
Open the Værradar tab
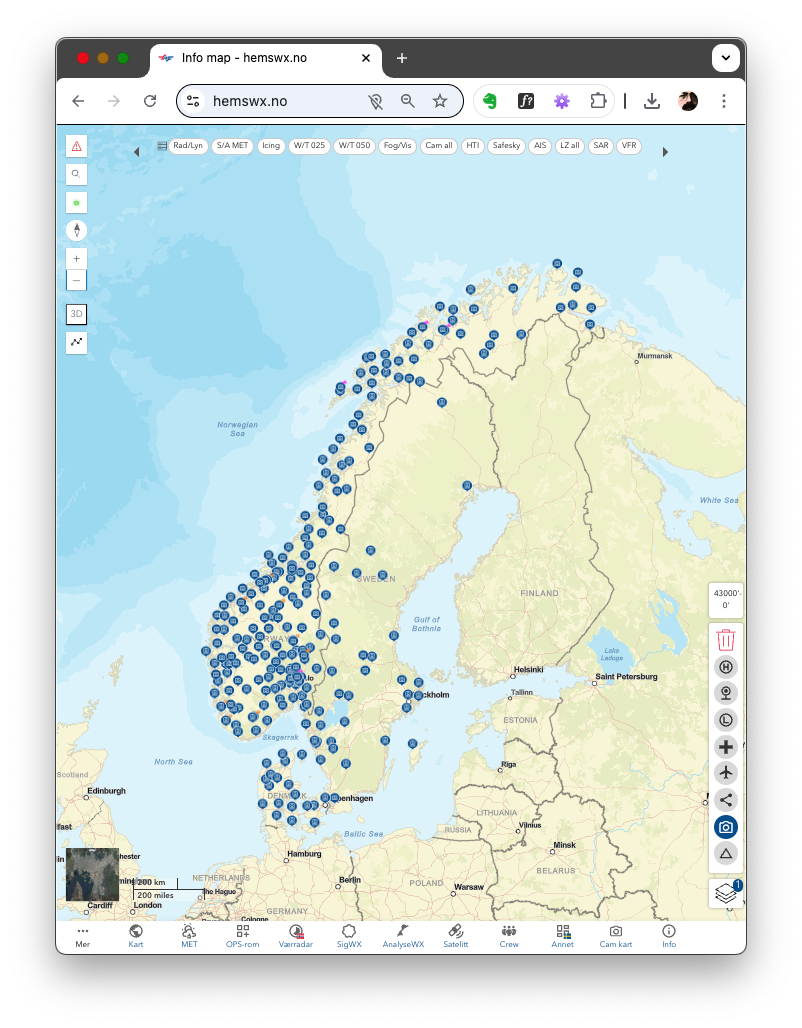296,937
